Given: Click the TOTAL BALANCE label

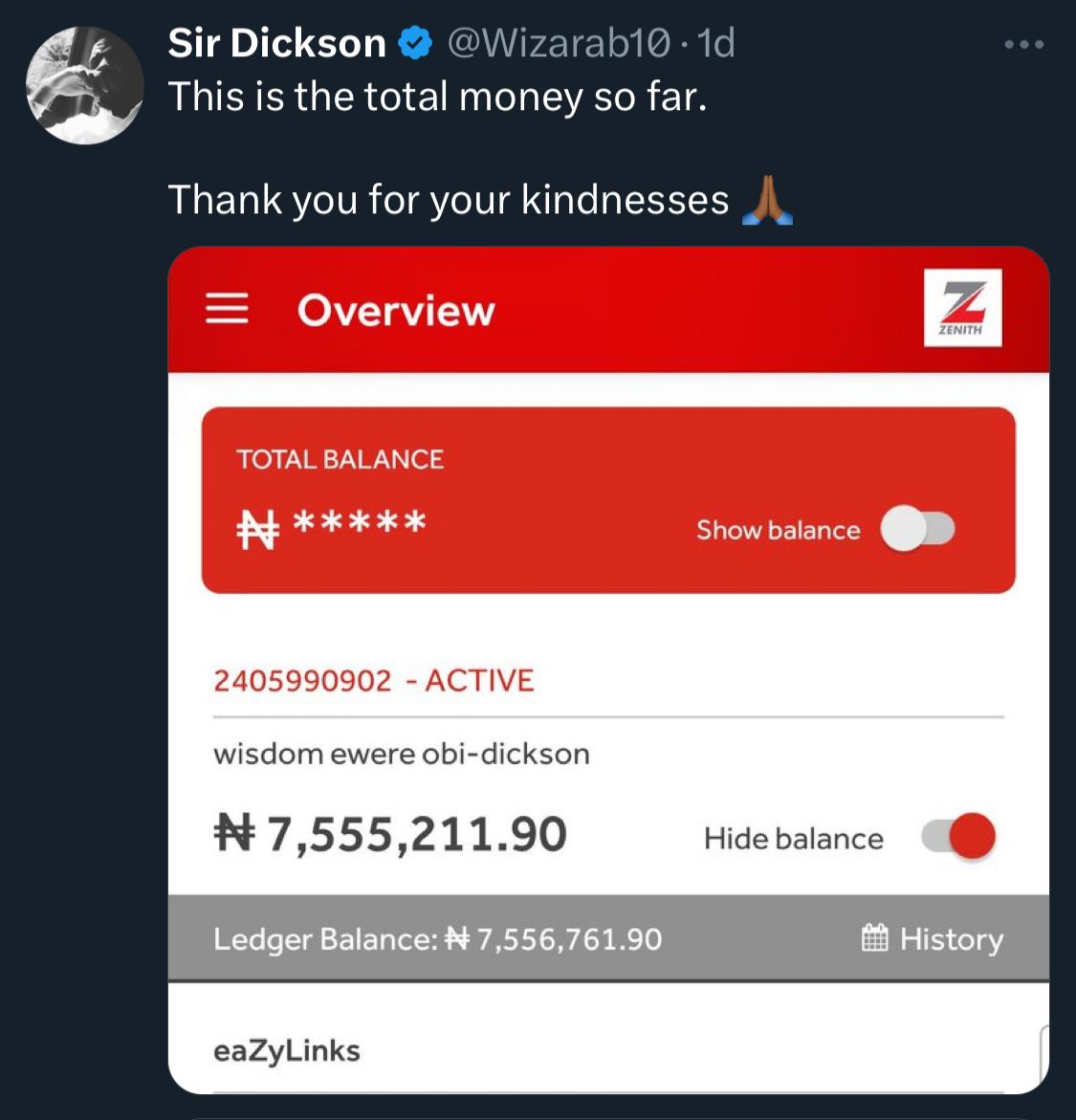Looking at the screenshot, I should pos(340,459).
